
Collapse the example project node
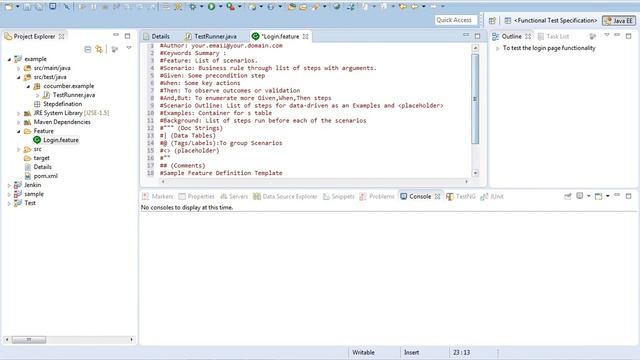pos(9,59)
